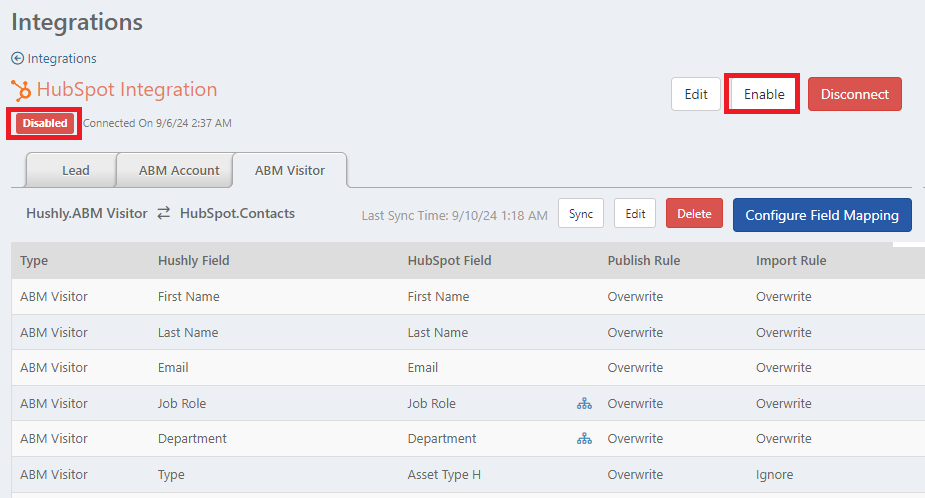925x498 pixels.
Task: Go back via the Integrations link
Action: point(62,58)
